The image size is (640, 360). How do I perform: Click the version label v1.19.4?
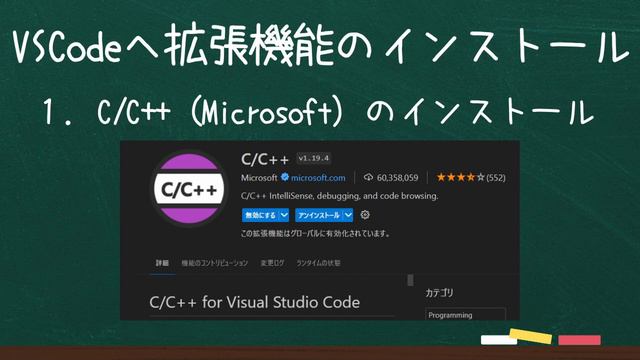pyautogui.click(x=313, y=158)
